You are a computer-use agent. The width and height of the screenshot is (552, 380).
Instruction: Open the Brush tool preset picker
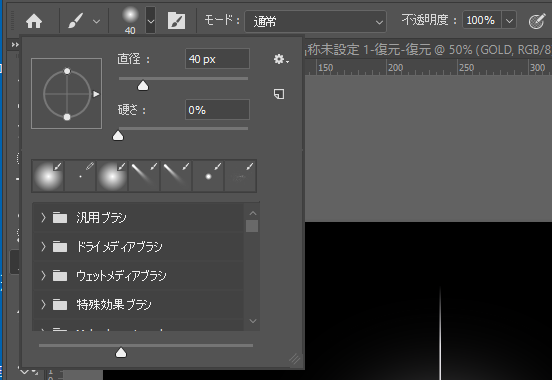coord(76,21)
